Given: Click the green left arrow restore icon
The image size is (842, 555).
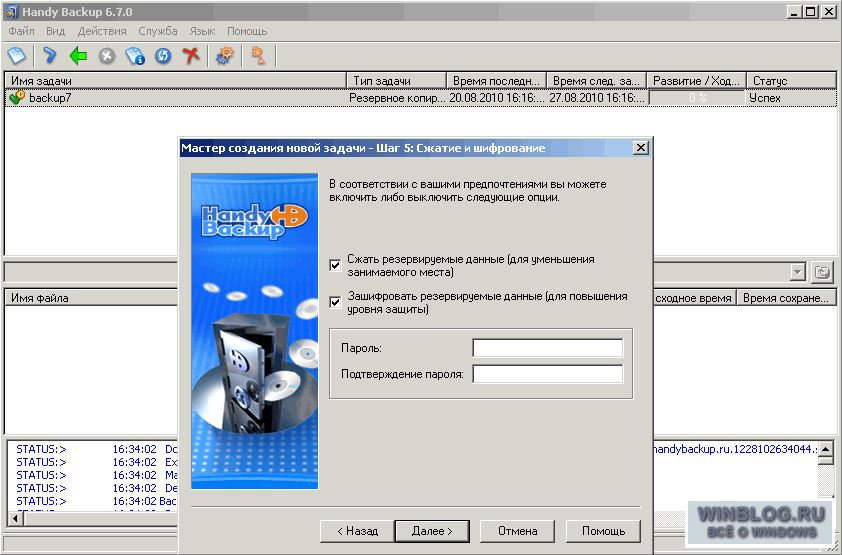Looking at the screenshot, I should tap(78, 55).
